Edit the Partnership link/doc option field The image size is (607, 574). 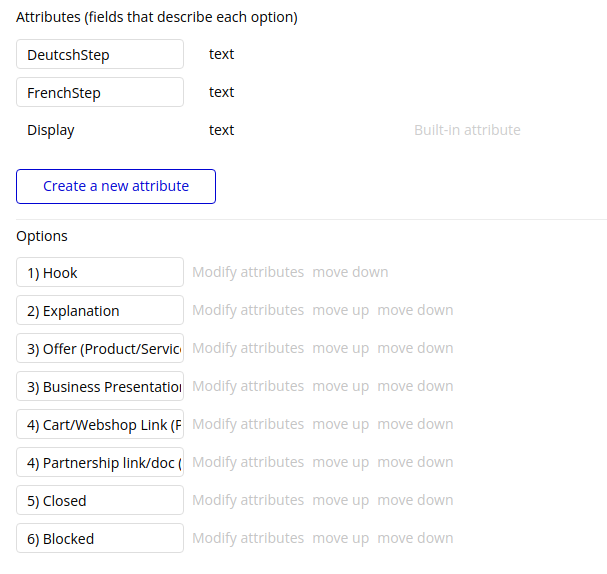point(100,463)
